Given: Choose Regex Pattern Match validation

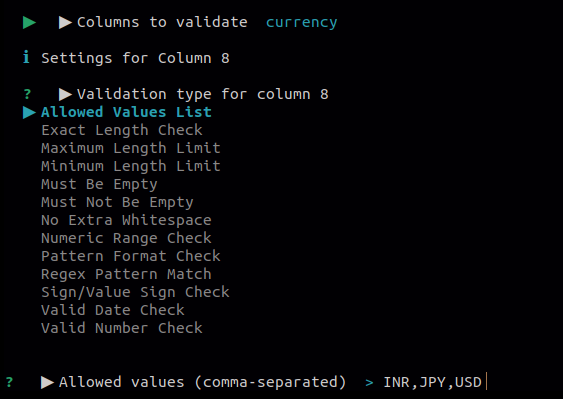Looking at the screenshot, I should 126,274.
